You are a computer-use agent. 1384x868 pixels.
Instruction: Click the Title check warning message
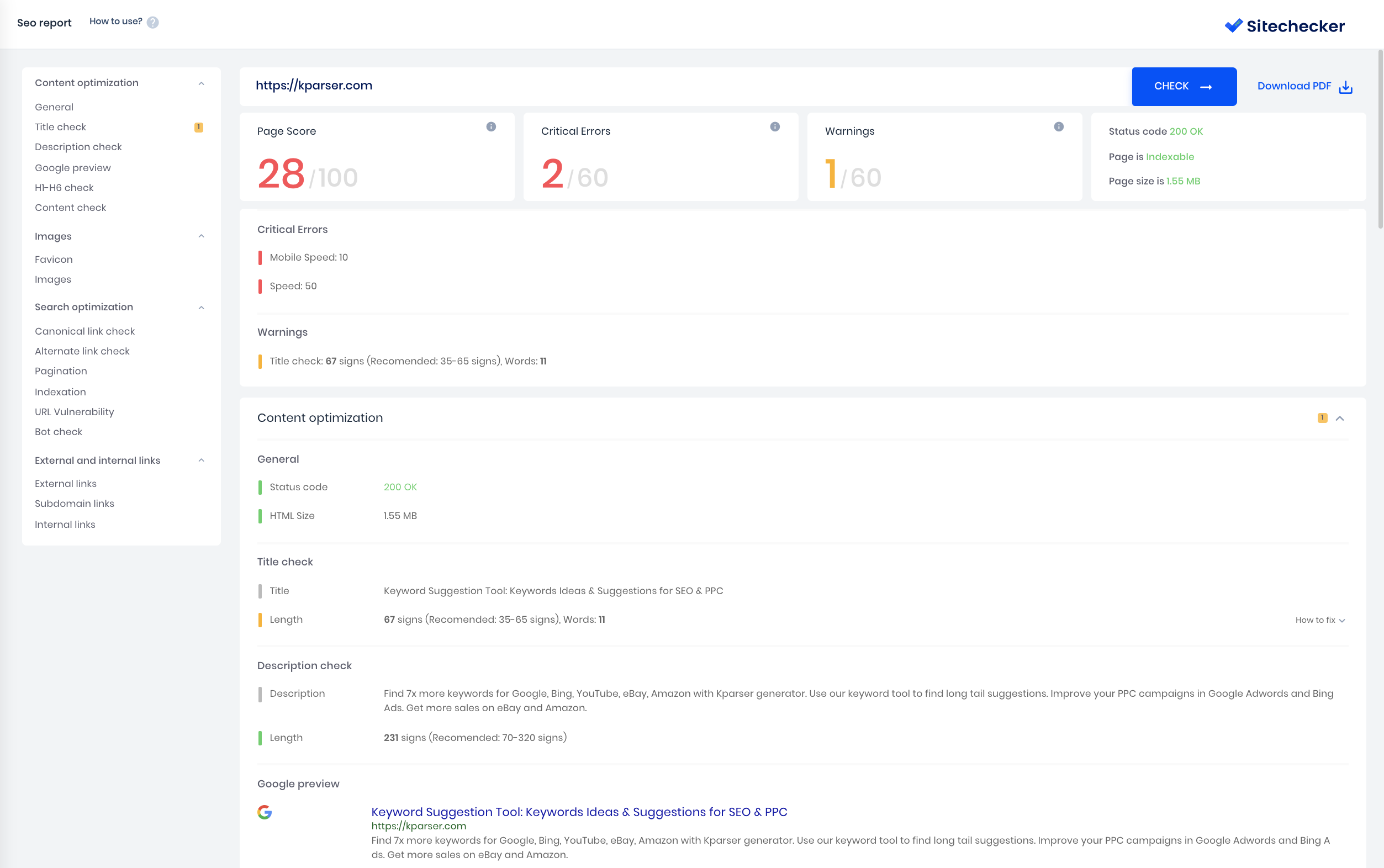click(408, 362)
